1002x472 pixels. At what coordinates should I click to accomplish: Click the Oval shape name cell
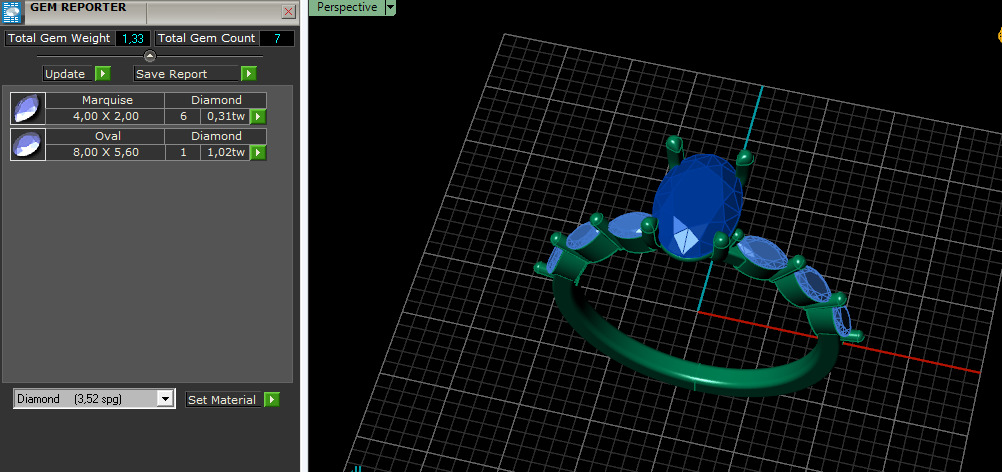point(105,136)
